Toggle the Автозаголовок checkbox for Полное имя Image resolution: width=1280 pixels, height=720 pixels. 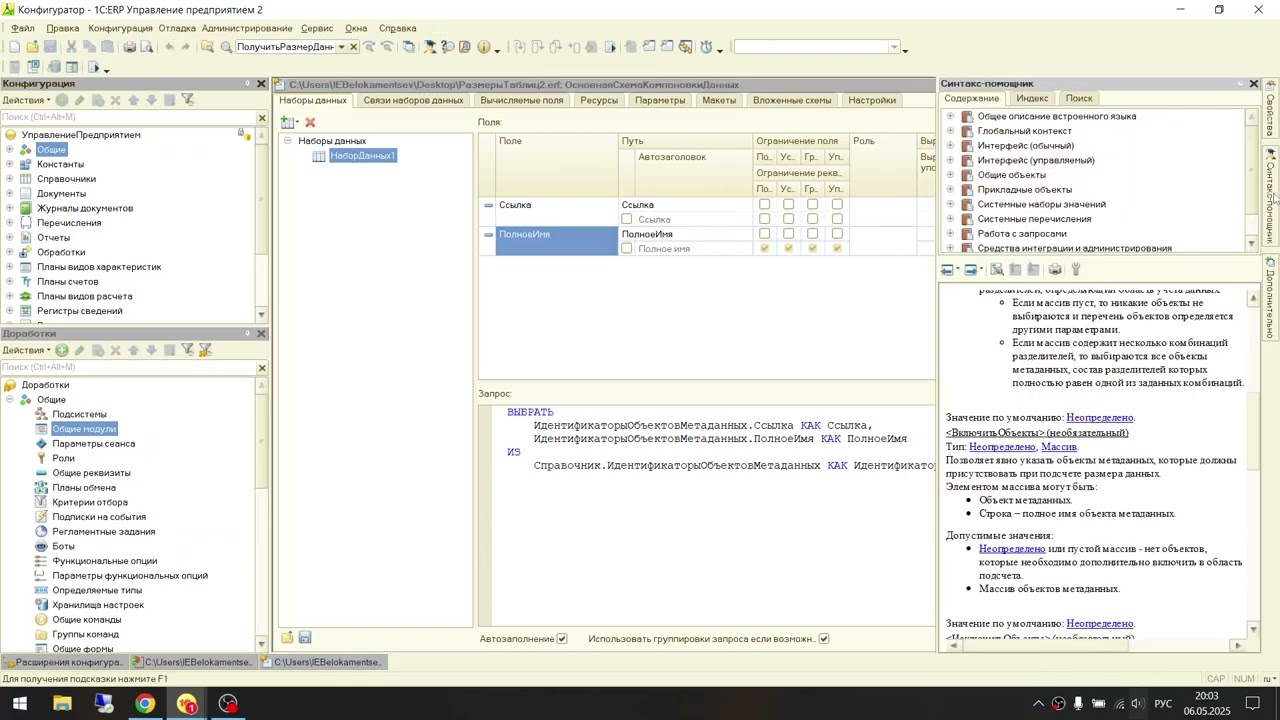click(627, 249)
